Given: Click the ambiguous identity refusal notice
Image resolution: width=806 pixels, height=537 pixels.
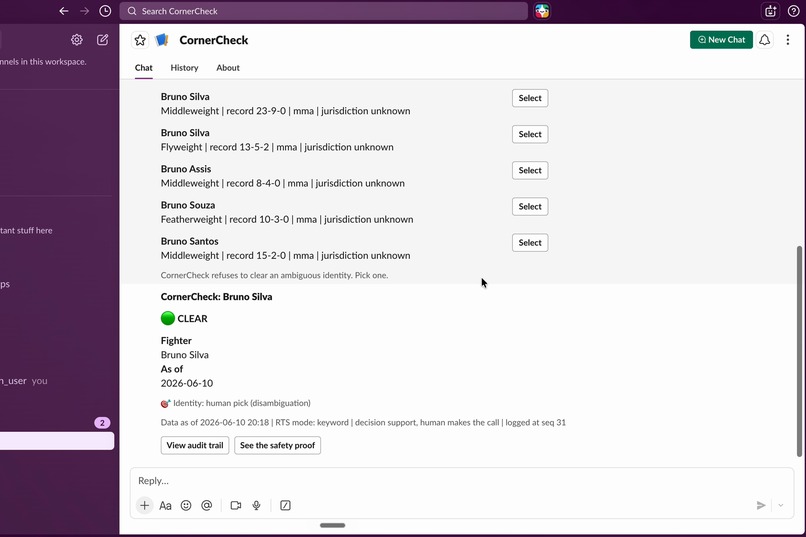Looking at the screenshot, I should click(x=274, y=275).
